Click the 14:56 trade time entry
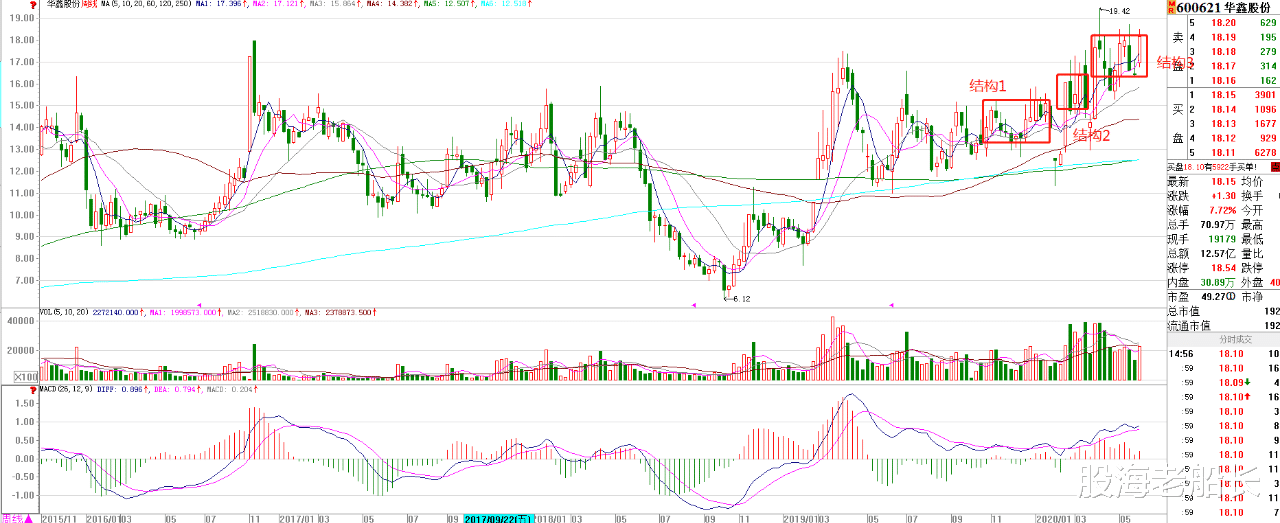 pyautogui.click(x=1181, y=354)
